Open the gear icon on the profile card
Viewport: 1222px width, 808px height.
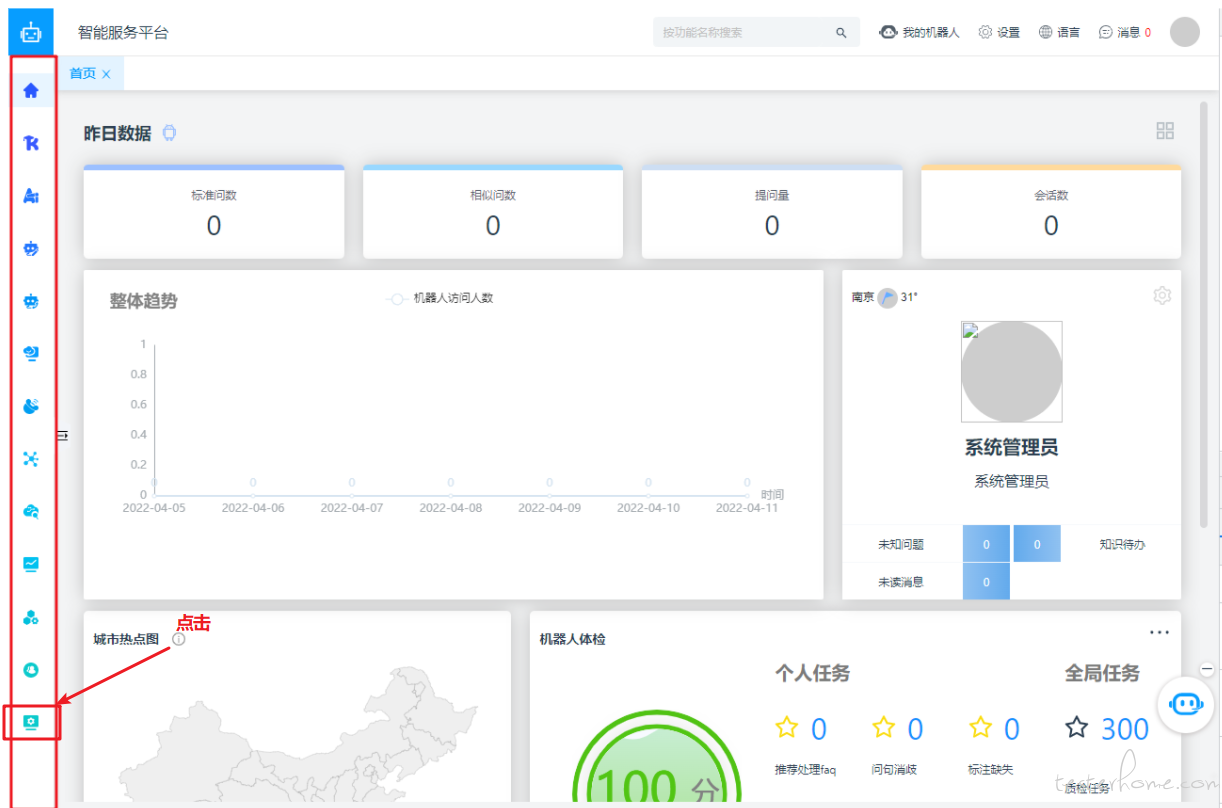1161,295
